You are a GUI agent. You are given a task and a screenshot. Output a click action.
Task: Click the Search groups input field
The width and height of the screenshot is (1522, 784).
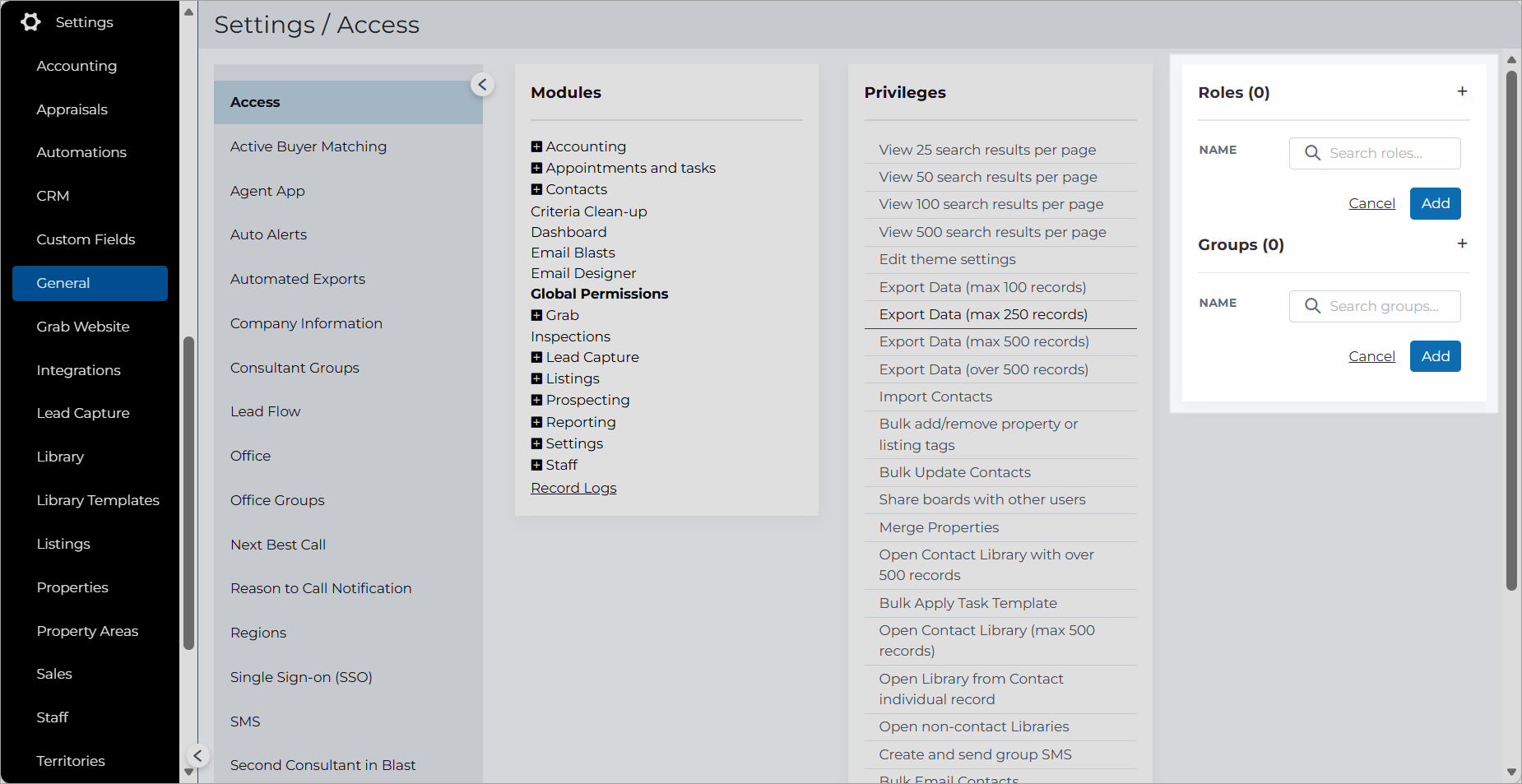tap(1375, 306)
